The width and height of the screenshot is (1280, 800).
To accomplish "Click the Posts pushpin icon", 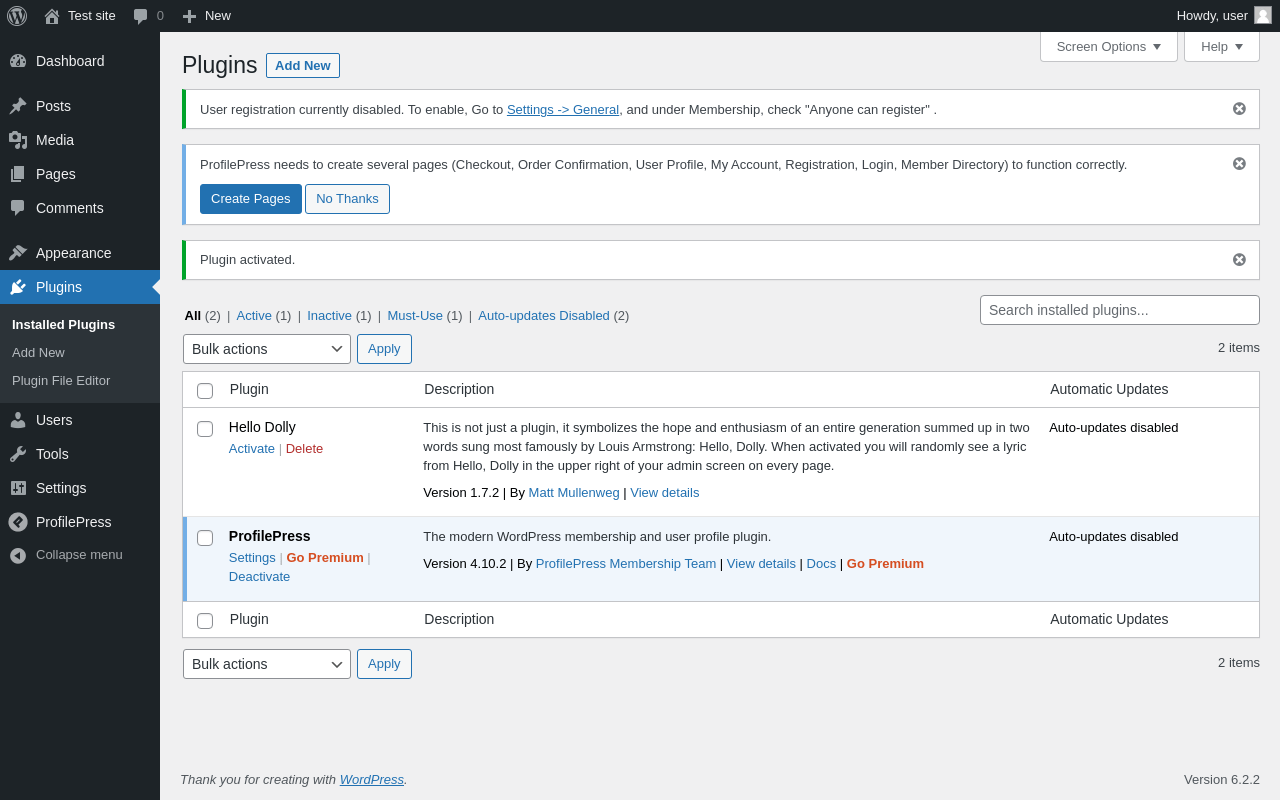I will coord(18,106).
